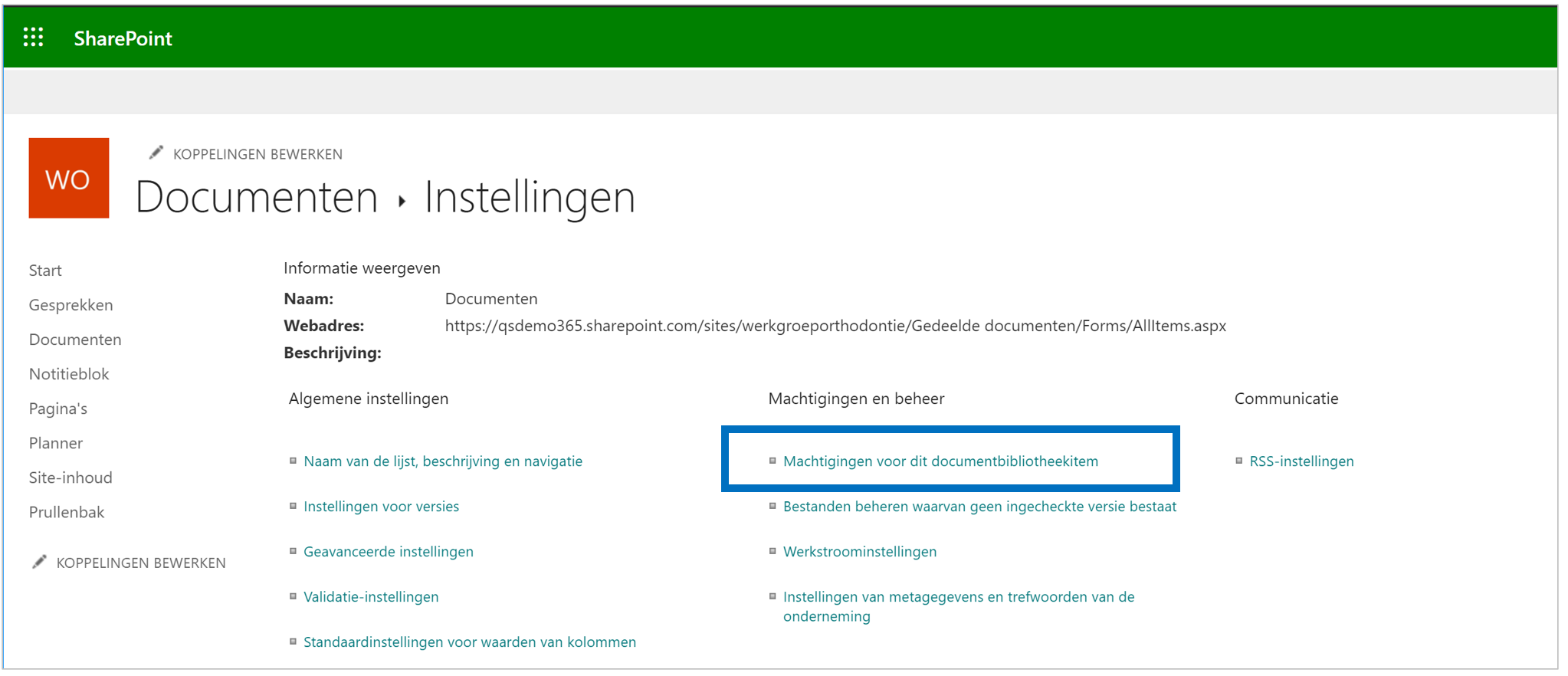Image resolution: width=1568 pixels, height=676 pixels.
Task: Open Instellingen voor versies
Action: pos(381,507)
